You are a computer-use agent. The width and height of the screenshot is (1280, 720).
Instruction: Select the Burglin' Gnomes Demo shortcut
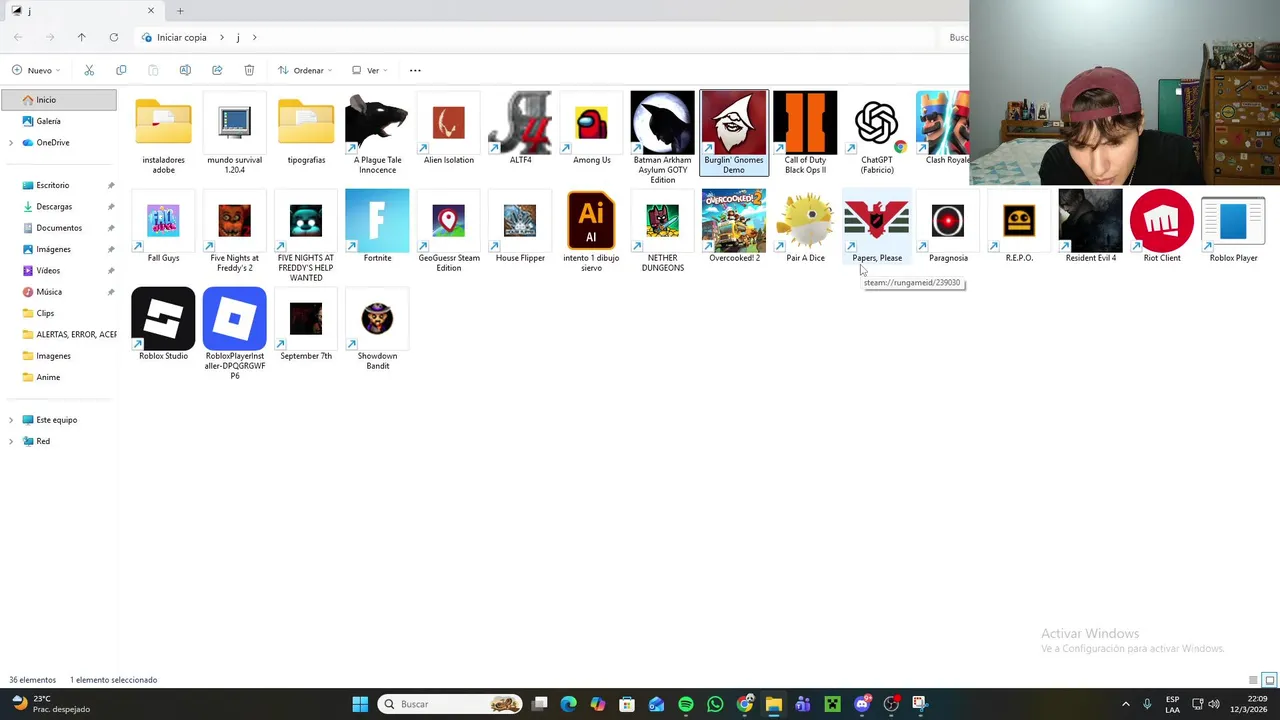734,133
